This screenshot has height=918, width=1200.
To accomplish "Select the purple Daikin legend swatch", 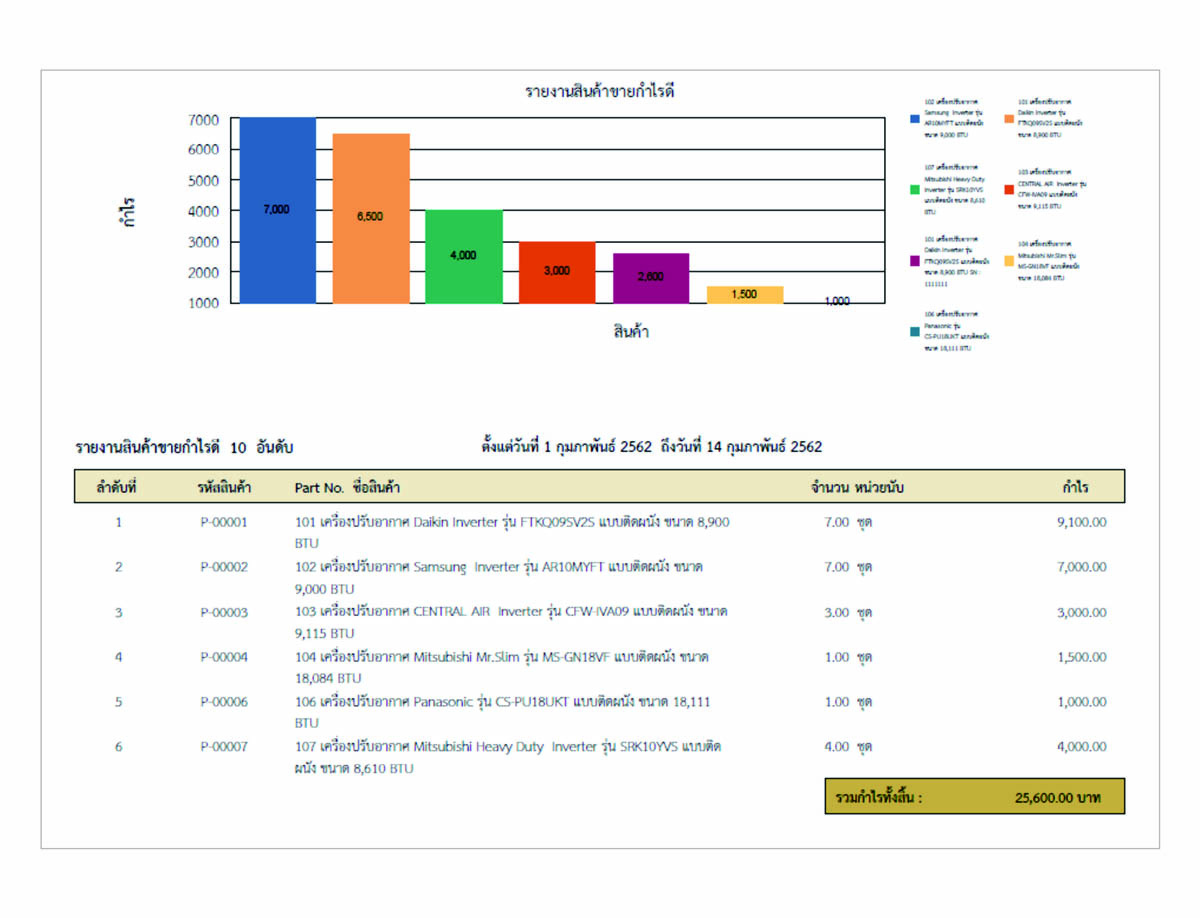I will tap(915, 260).
